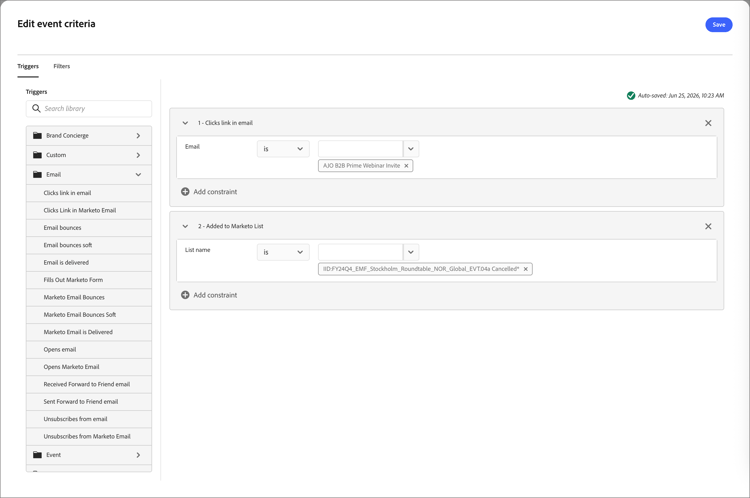Collapse the Added to Marketo List card
Screen dimensions: 750x498
pyautogui.click(x=185, y=226)
